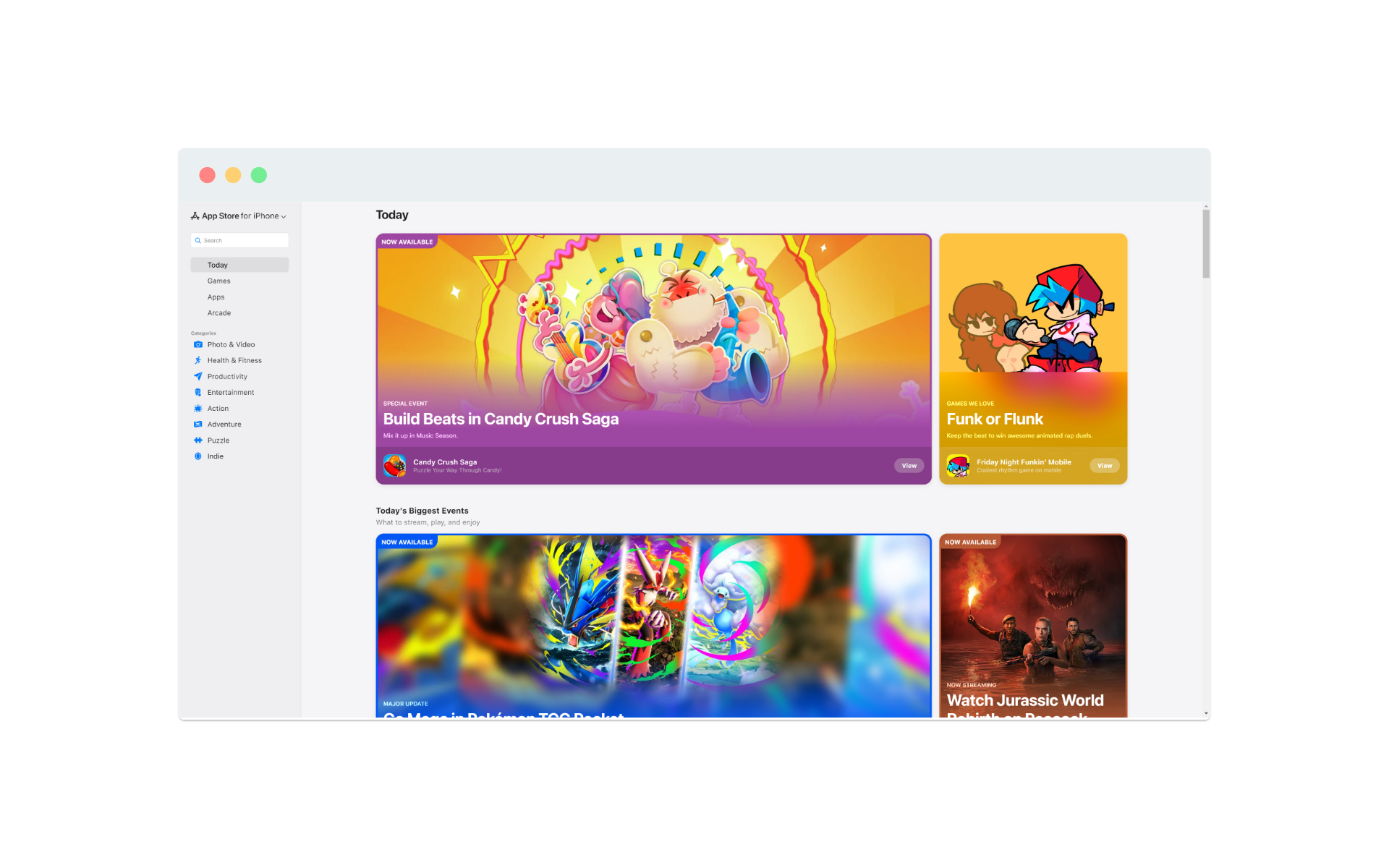This screenshot has height=868, width=1389.
Task: Click the vertical scrollbar thumb
Action: [x=1206, y=244]
